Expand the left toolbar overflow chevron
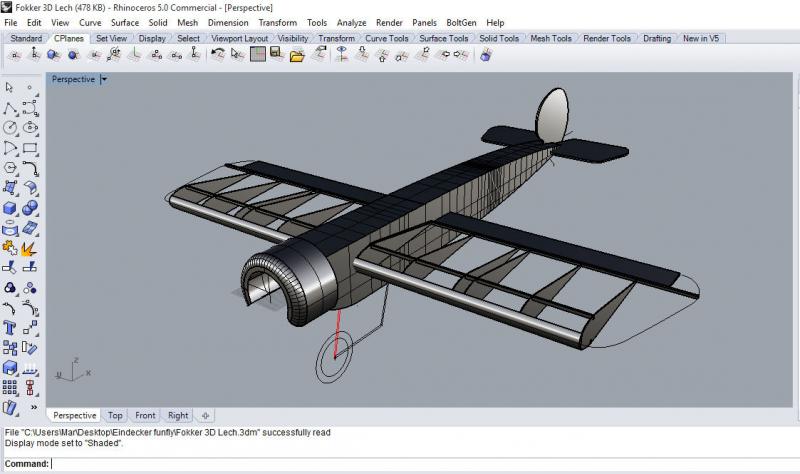This screenshot has height=474, width=800. point(36,408)
